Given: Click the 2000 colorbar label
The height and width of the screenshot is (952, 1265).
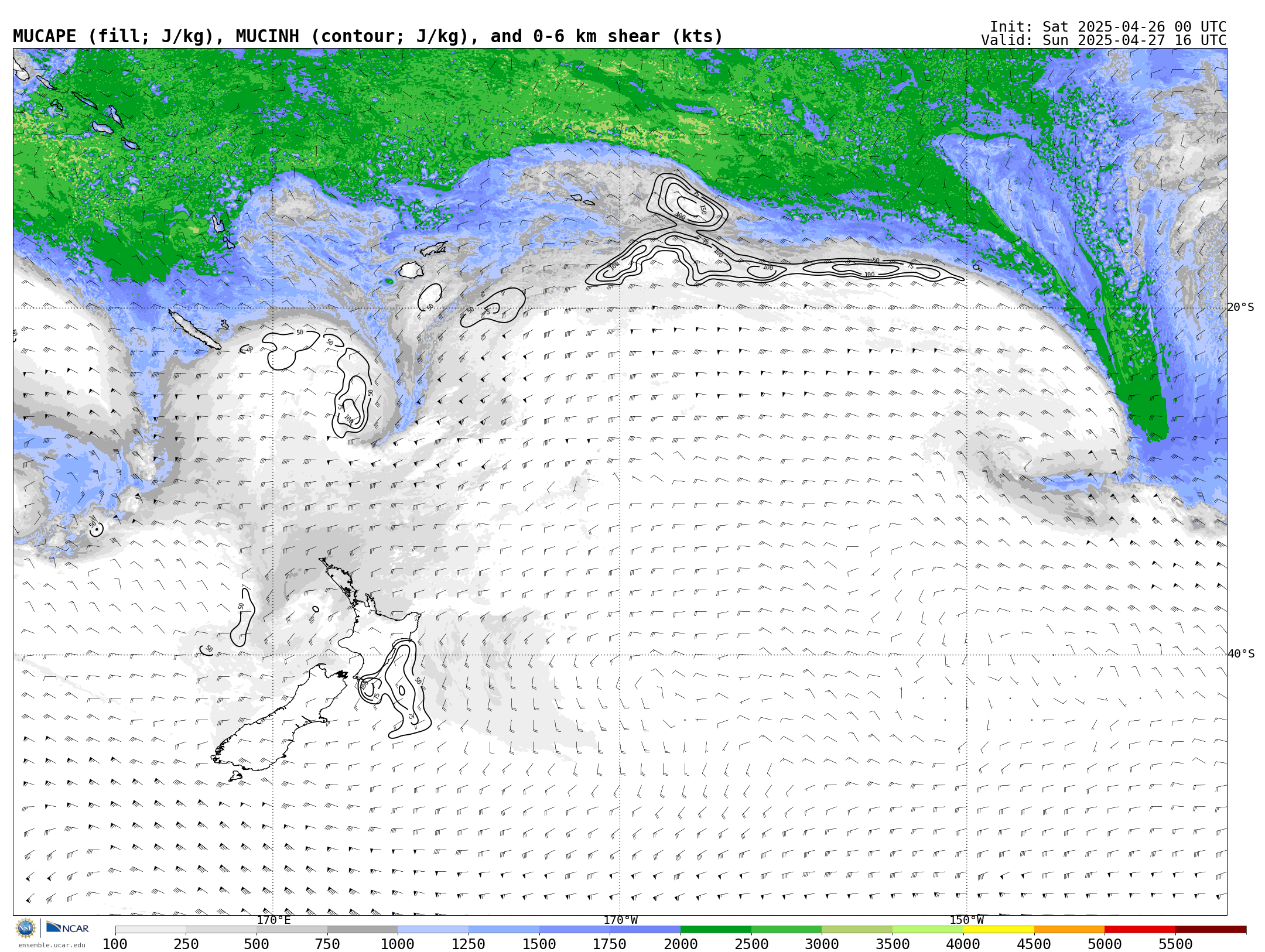Looking at the screenshot, I should [681, 944].
